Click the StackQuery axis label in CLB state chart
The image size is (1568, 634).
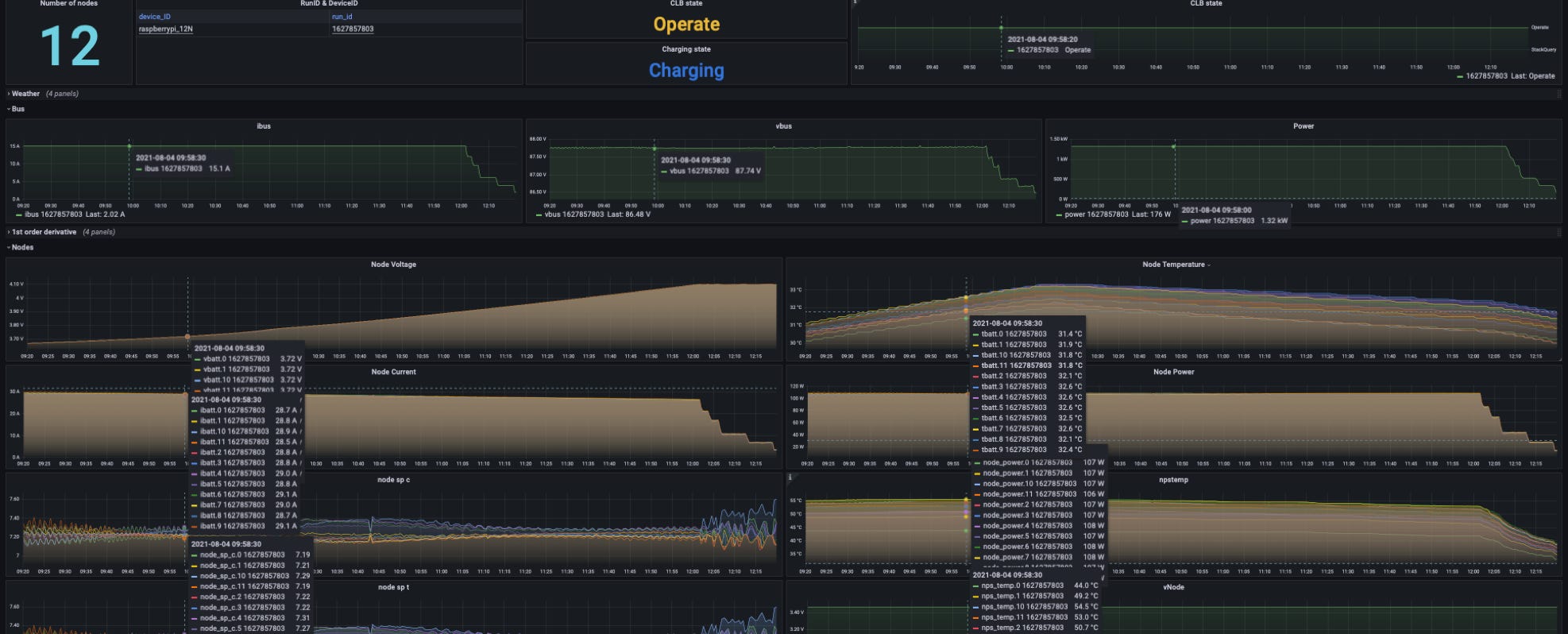1543,49
